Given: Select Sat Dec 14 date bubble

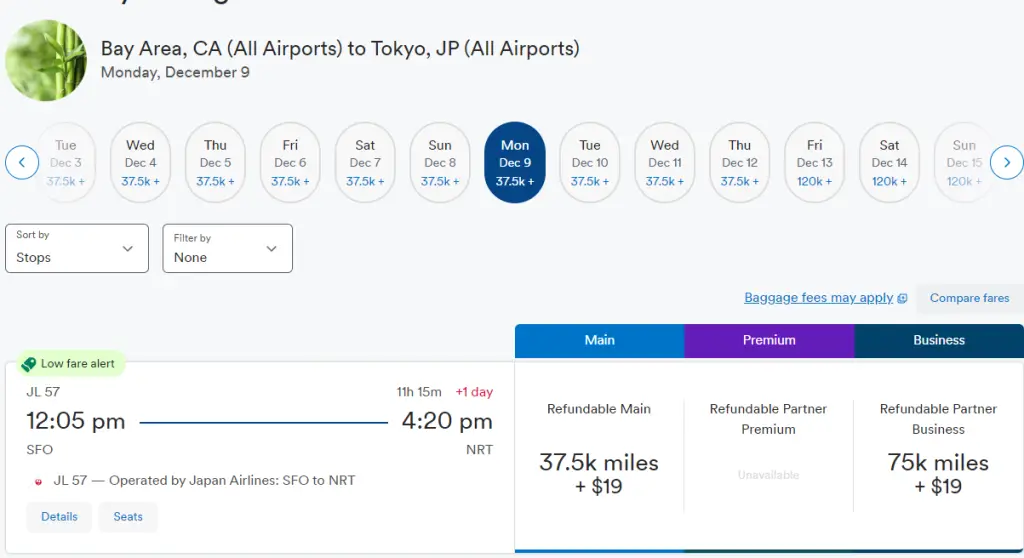Looking at the screenshot, I should tap(889, 163).
